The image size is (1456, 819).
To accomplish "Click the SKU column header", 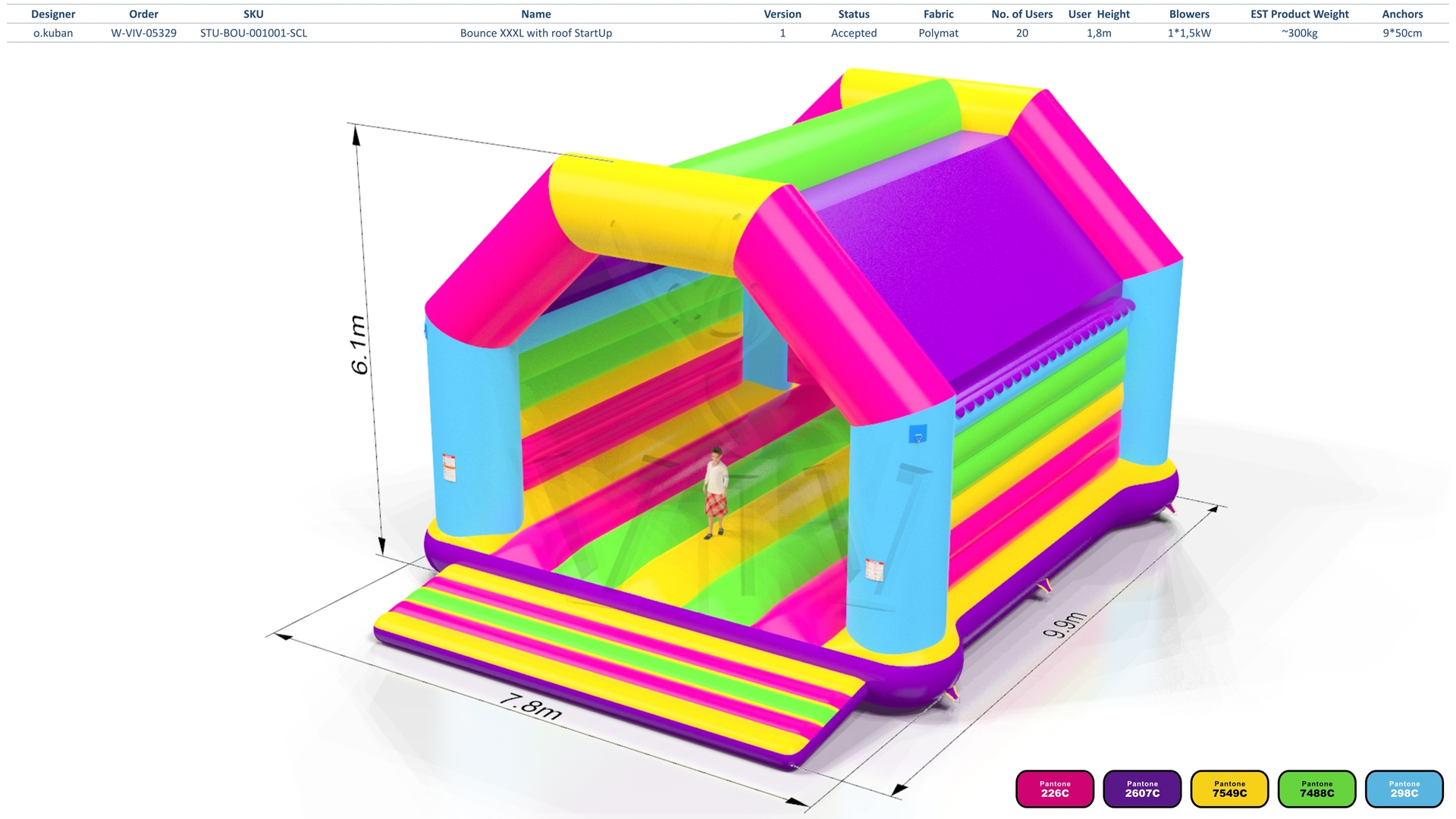I will [253, 14].
